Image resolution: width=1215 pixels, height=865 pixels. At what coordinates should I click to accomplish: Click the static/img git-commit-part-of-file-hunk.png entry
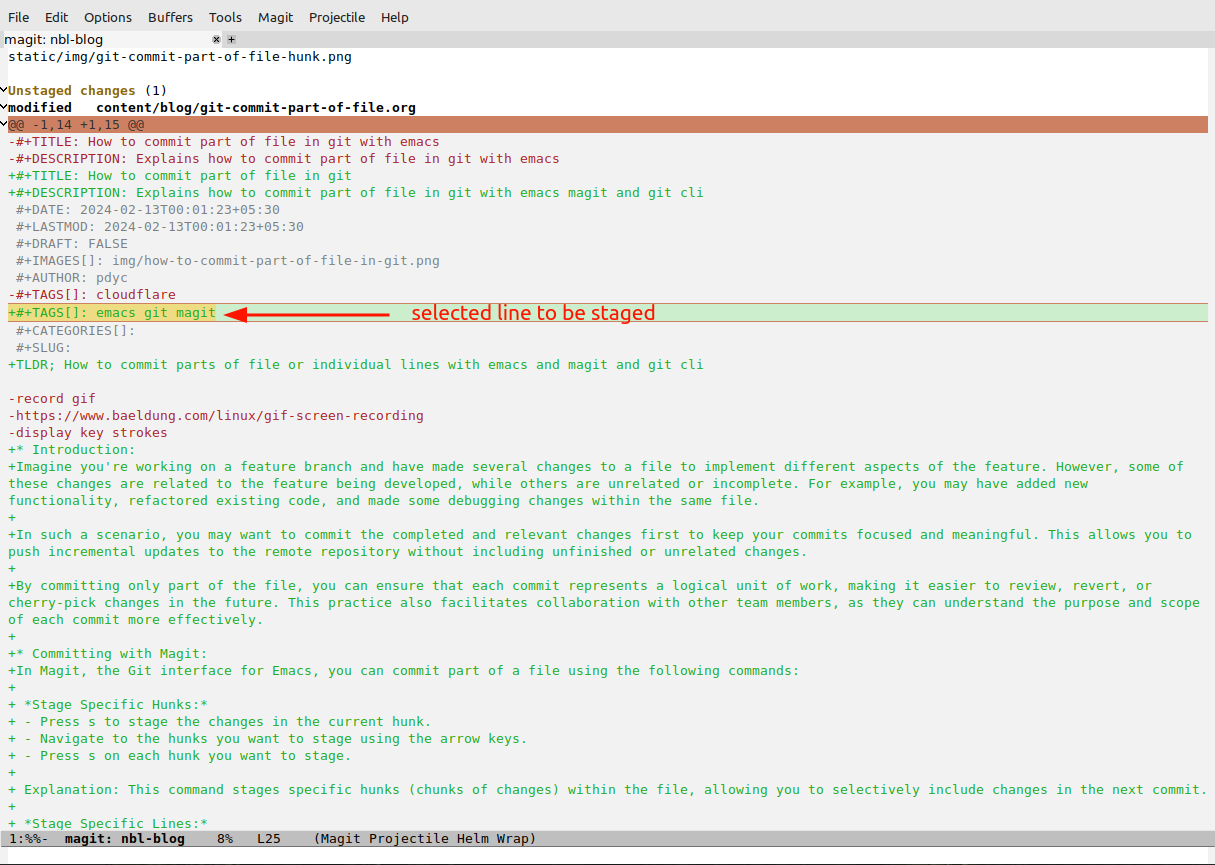[x=180, y=57]
